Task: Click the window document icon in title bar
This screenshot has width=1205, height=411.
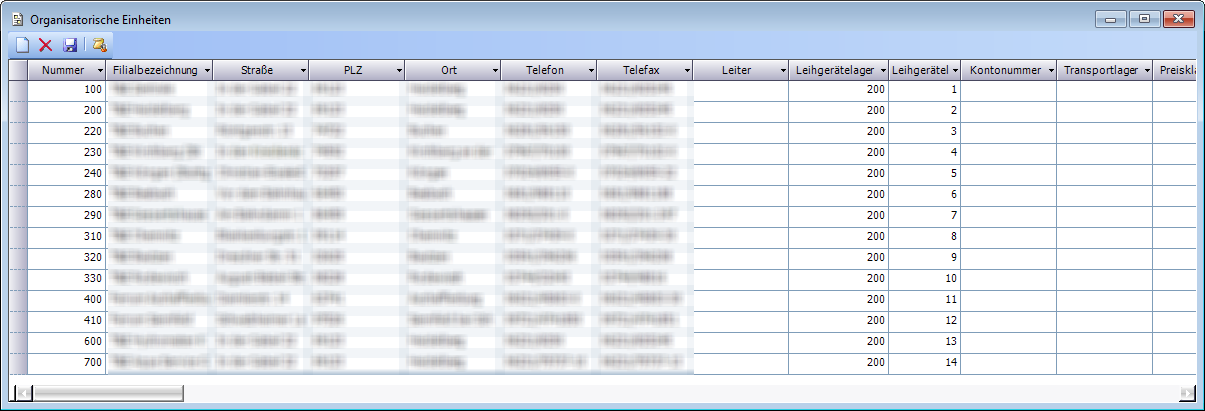Action: [17, 19]
